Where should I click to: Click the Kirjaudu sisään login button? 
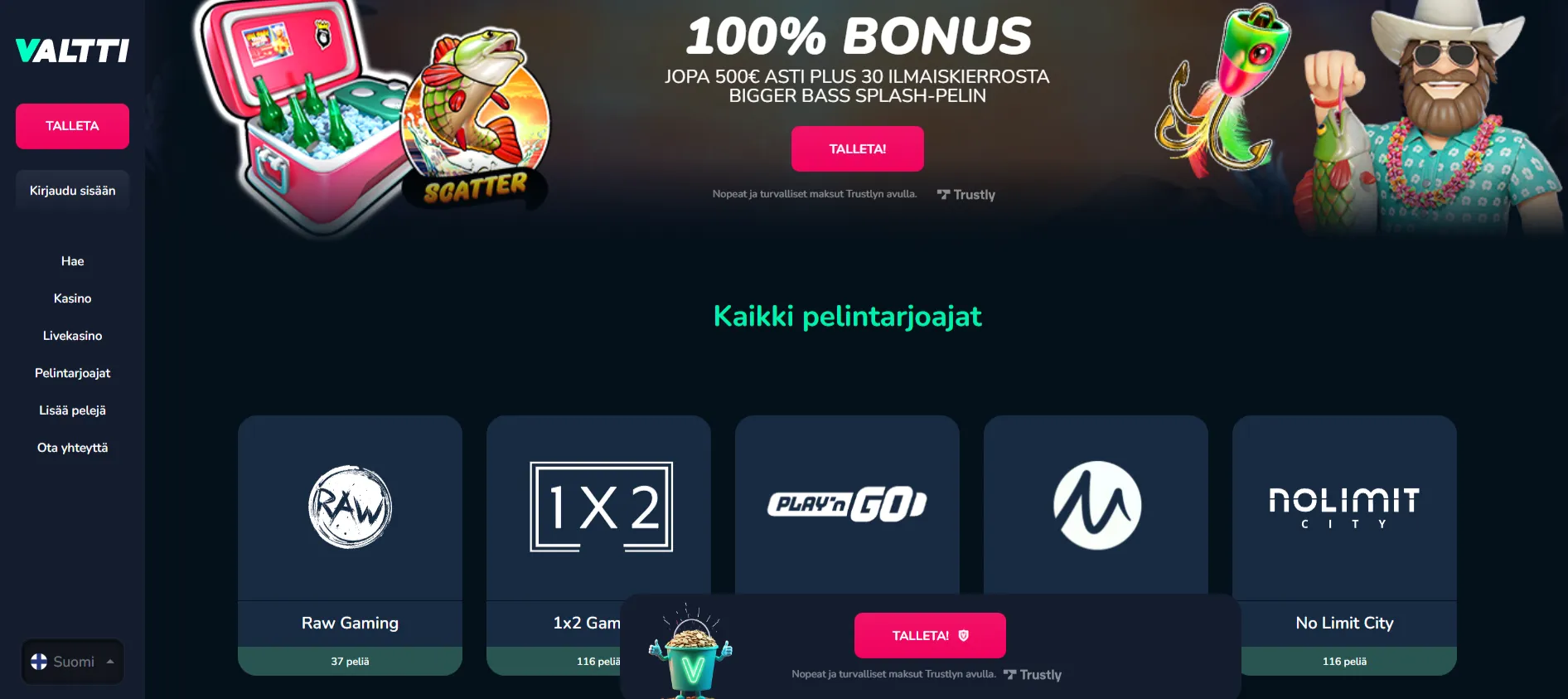pos(72,191)
